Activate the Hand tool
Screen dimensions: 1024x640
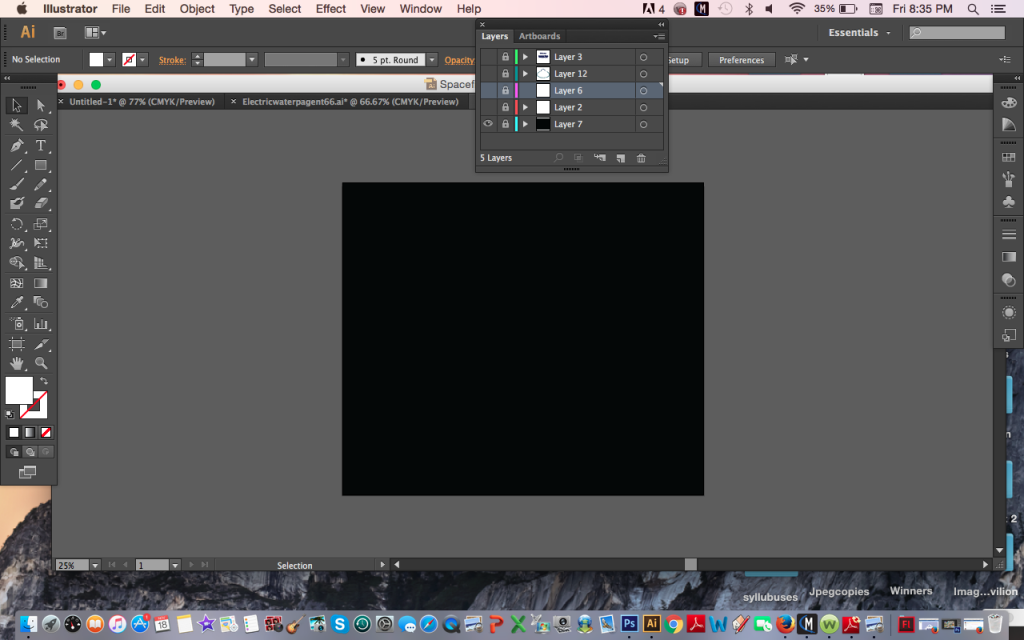click(x=17, y=363)
